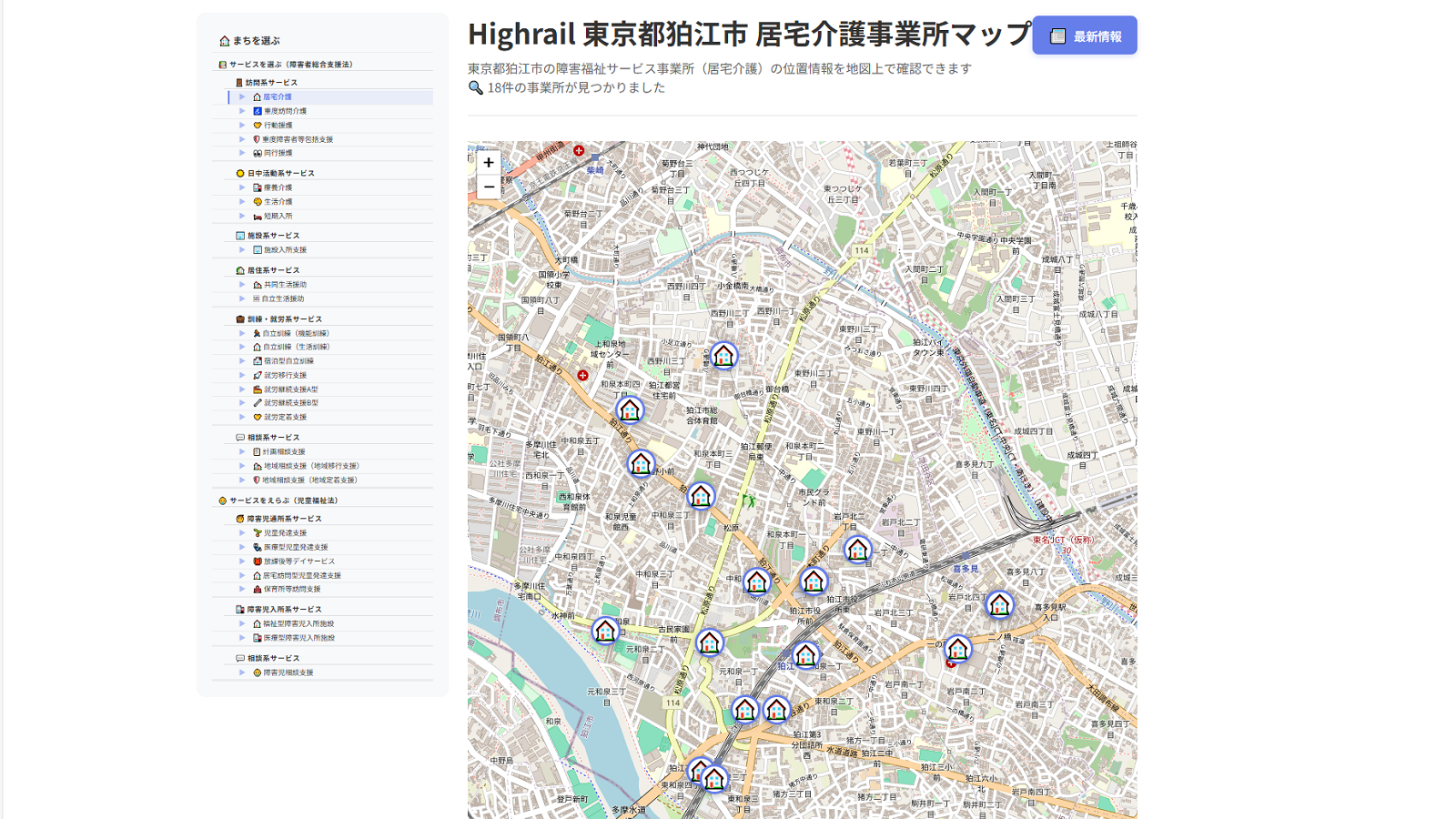
Task: Click the pencil icon beside 就労継続支援B型
Action: tap(258, 403)
